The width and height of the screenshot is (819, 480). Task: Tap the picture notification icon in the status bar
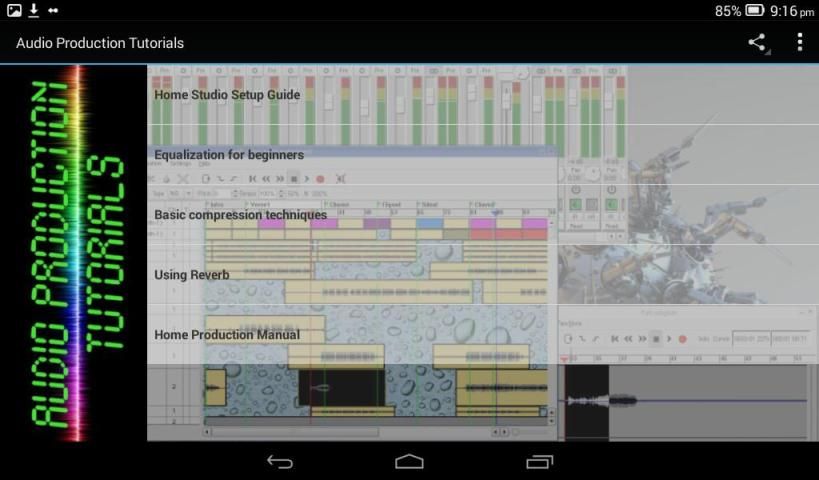(14, 11)
